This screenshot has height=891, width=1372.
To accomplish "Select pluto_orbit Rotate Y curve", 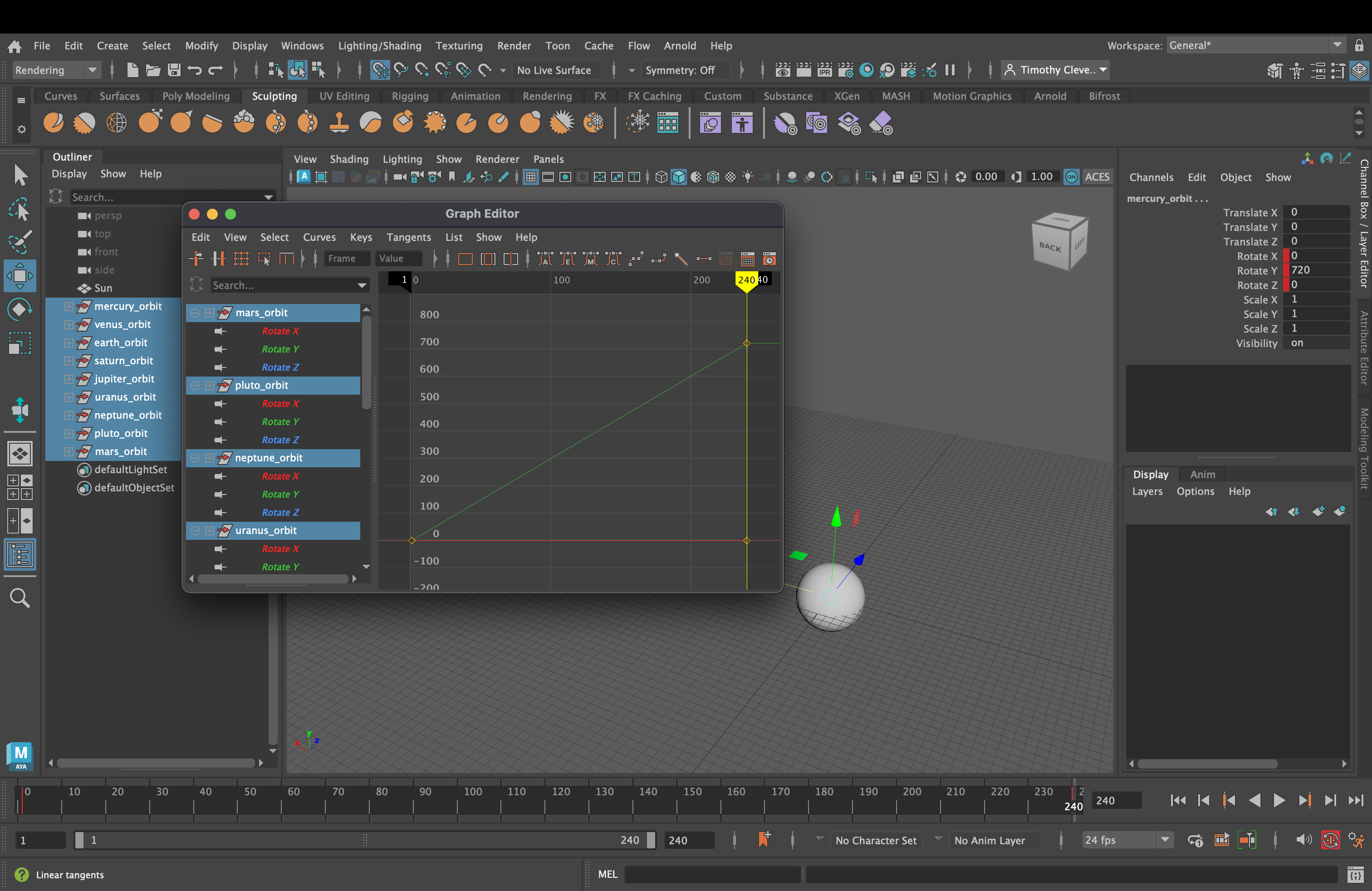I will (x=280, y=422).
